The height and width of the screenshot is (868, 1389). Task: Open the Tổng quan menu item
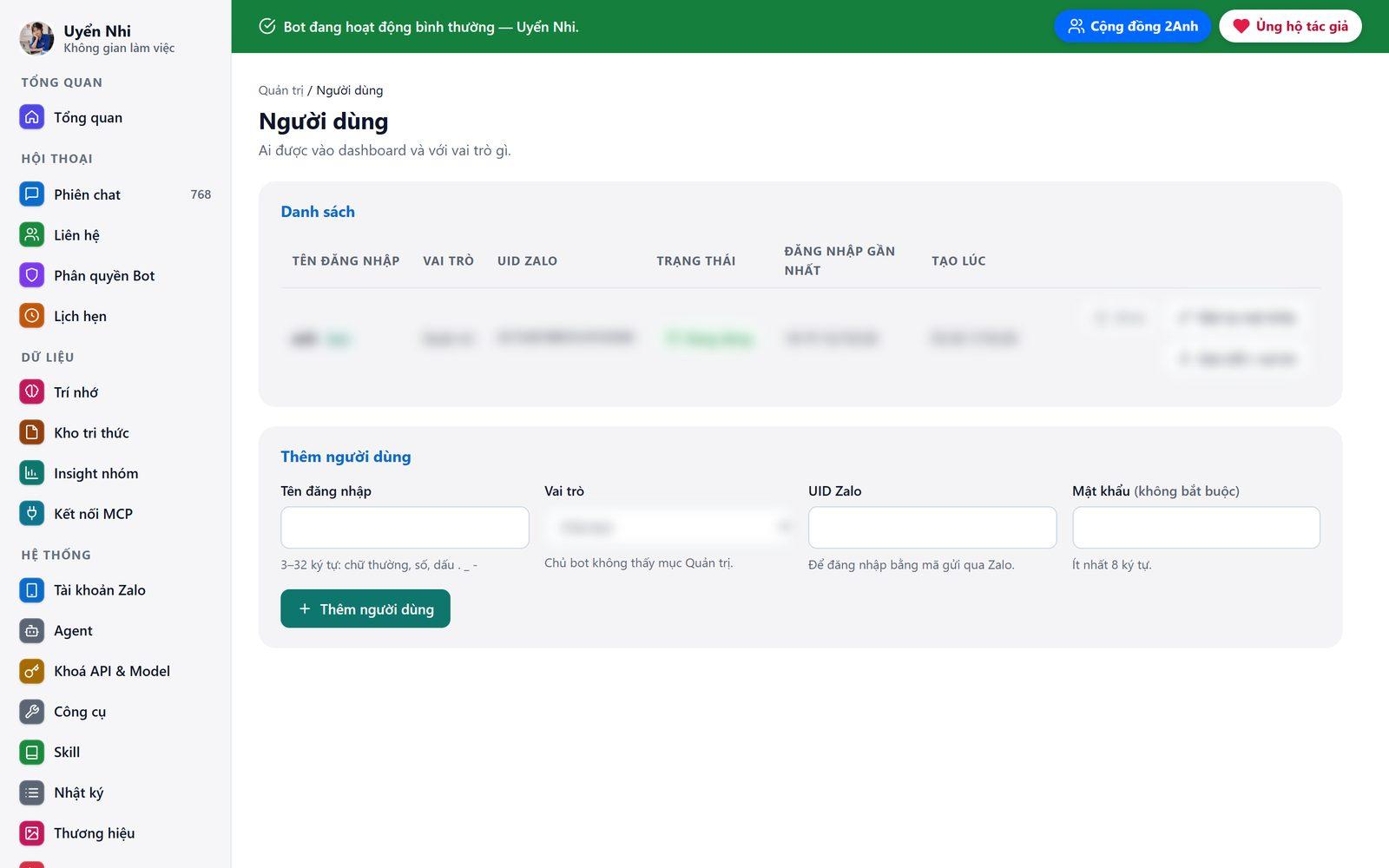(x=115, y=117)
